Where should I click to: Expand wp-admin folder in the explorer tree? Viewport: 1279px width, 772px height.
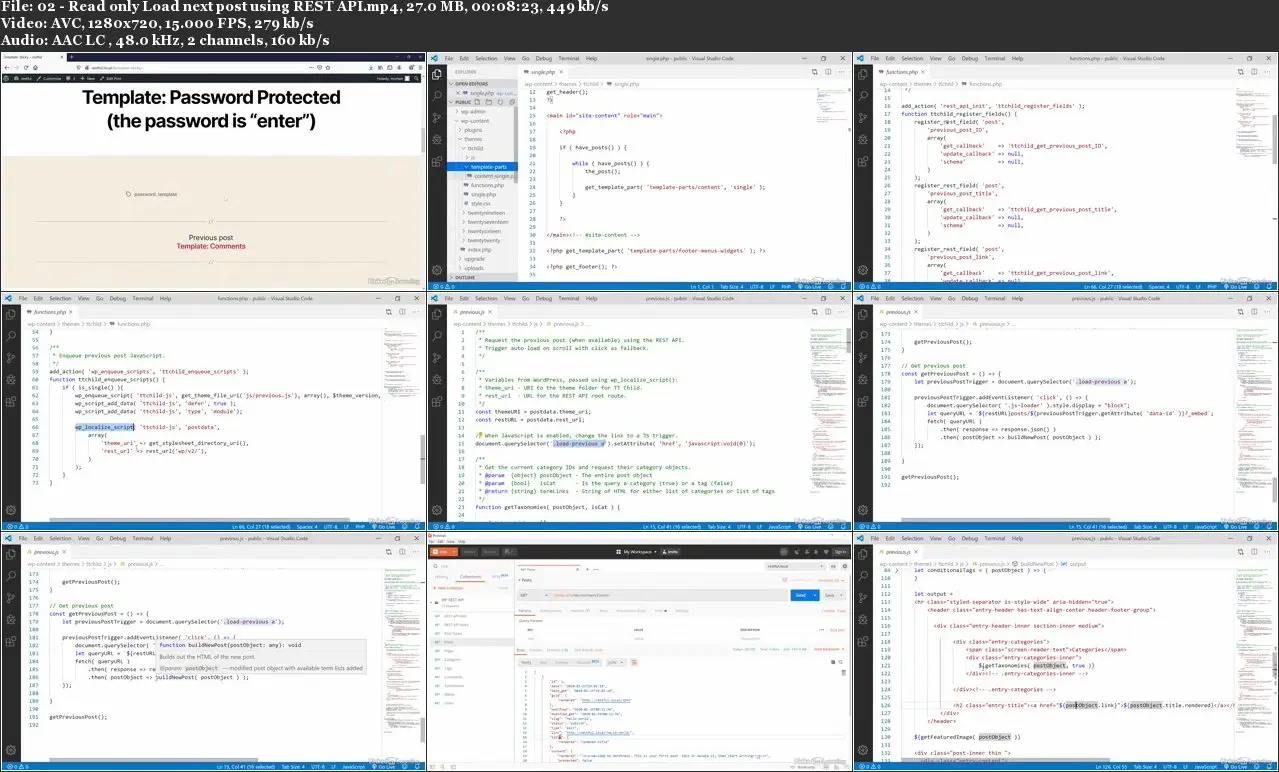click(x=475, y=112)
